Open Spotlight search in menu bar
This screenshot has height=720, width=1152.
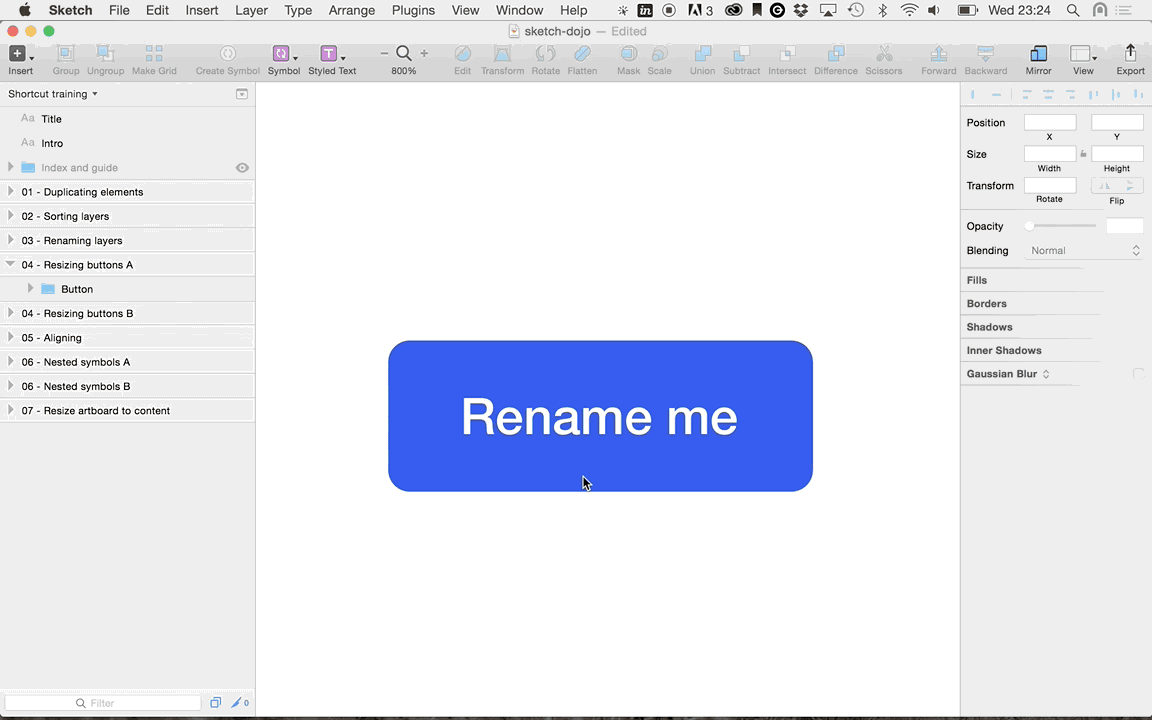1073,10
